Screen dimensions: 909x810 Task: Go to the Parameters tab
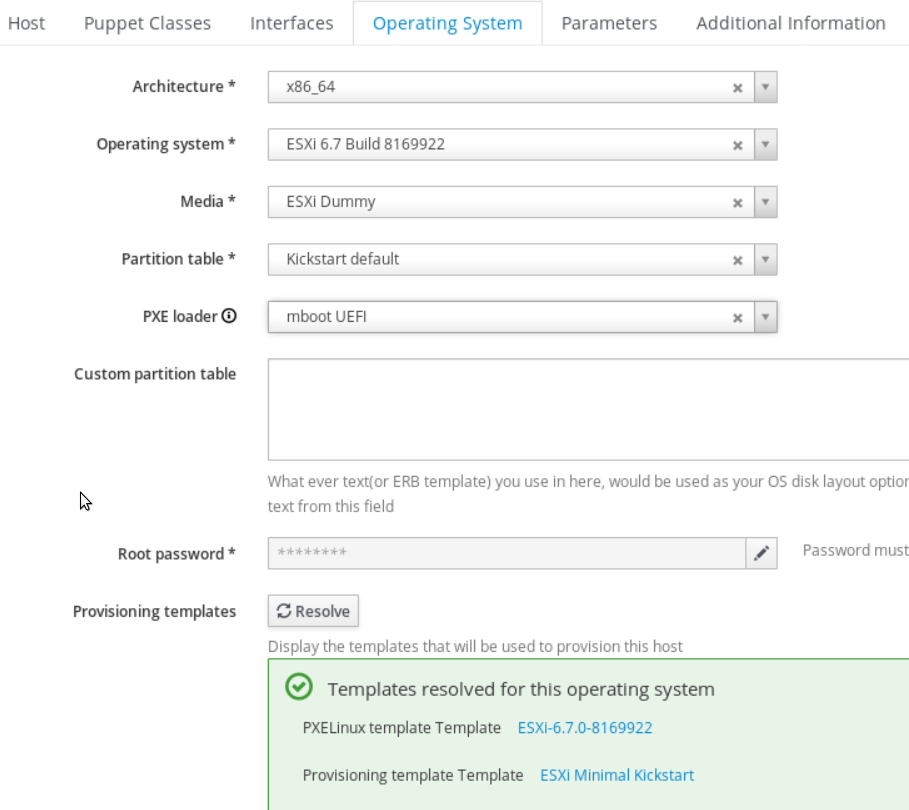pos(609,23)
